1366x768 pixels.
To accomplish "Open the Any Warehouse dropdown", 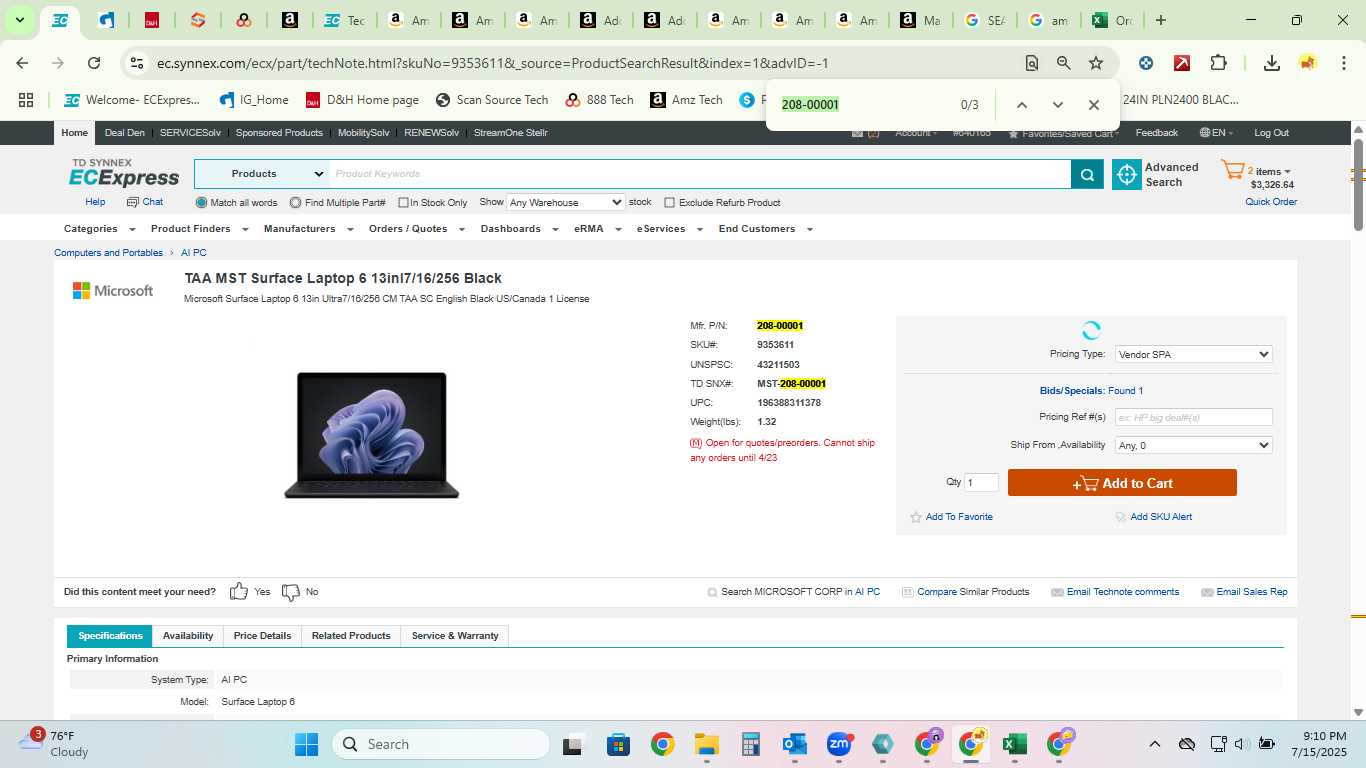I will (x=566, y=202).
